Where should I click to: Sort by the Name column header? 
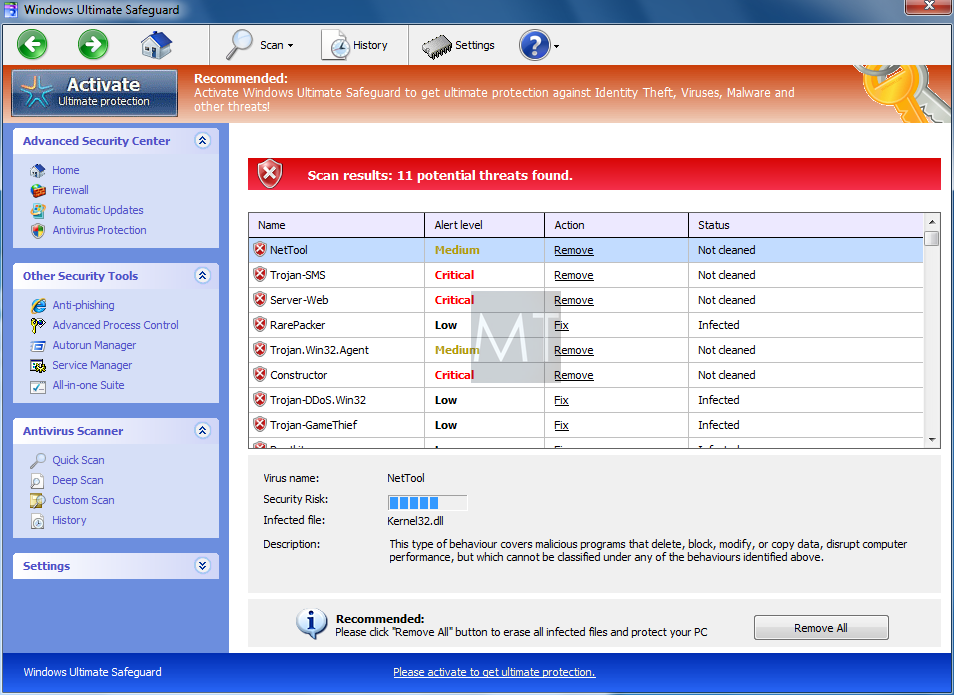336,225
